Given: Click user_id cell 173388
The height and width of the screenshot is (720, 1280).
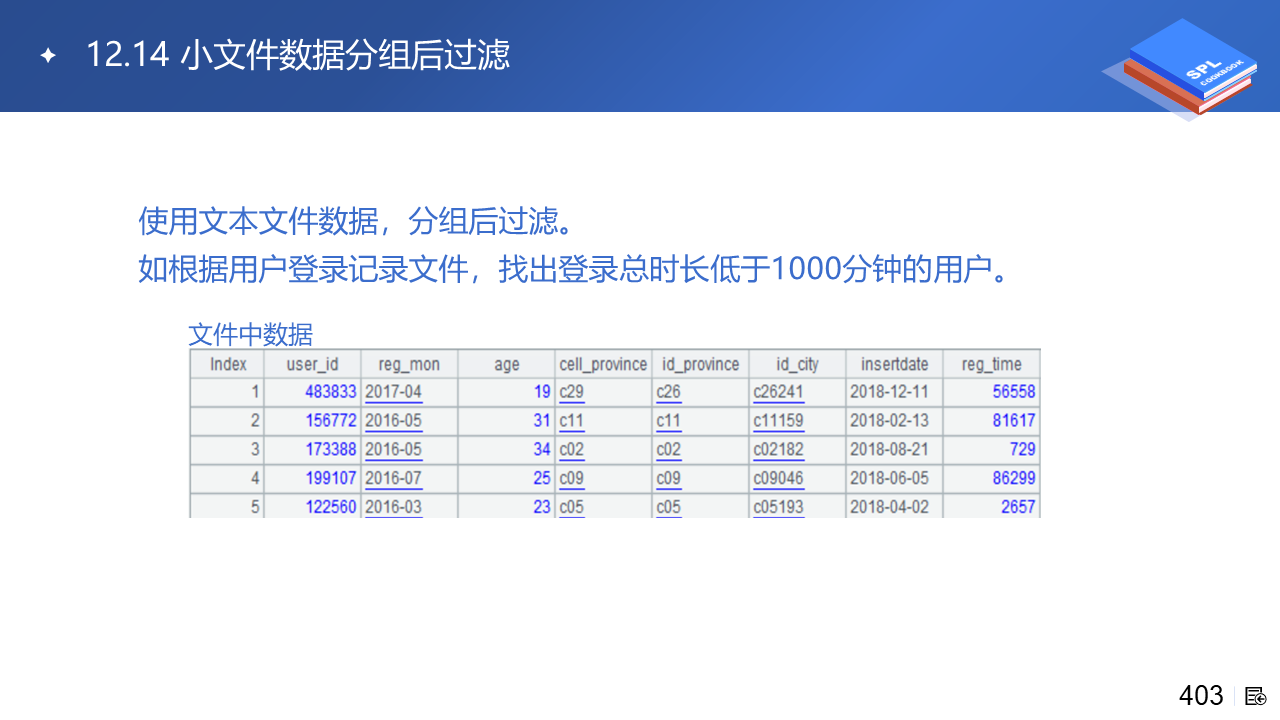Looking at the screenshot, I should tap(312, 450).
